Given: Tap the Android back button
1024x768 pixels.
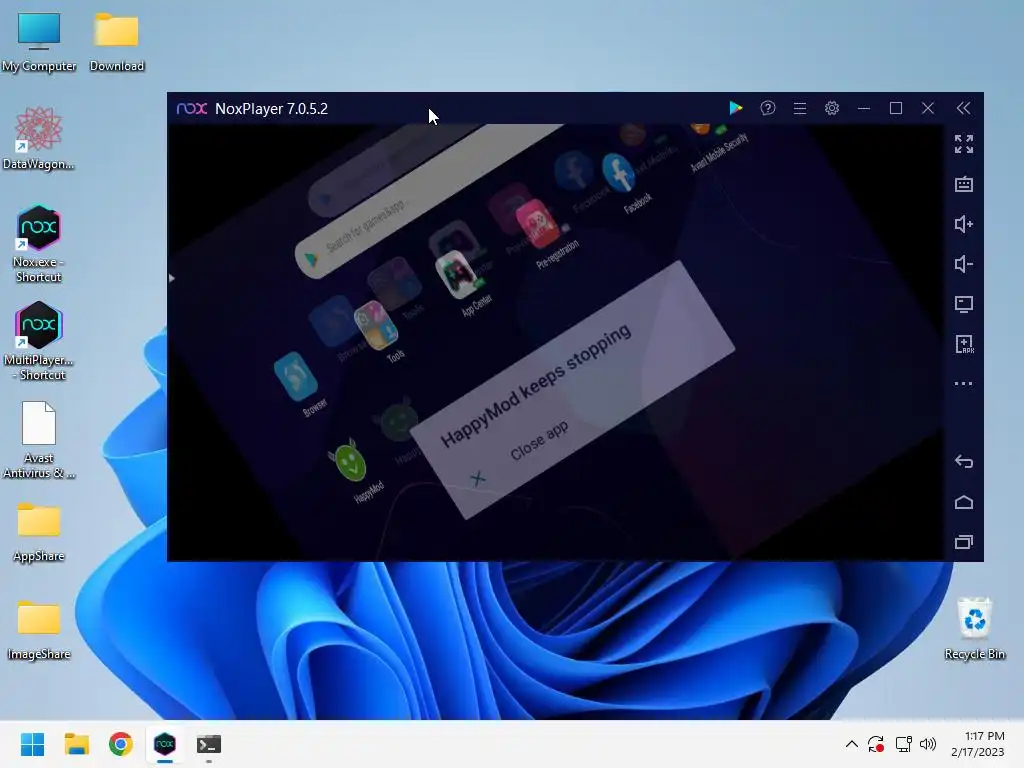Looking at the screenshot, I should [964, 462].
